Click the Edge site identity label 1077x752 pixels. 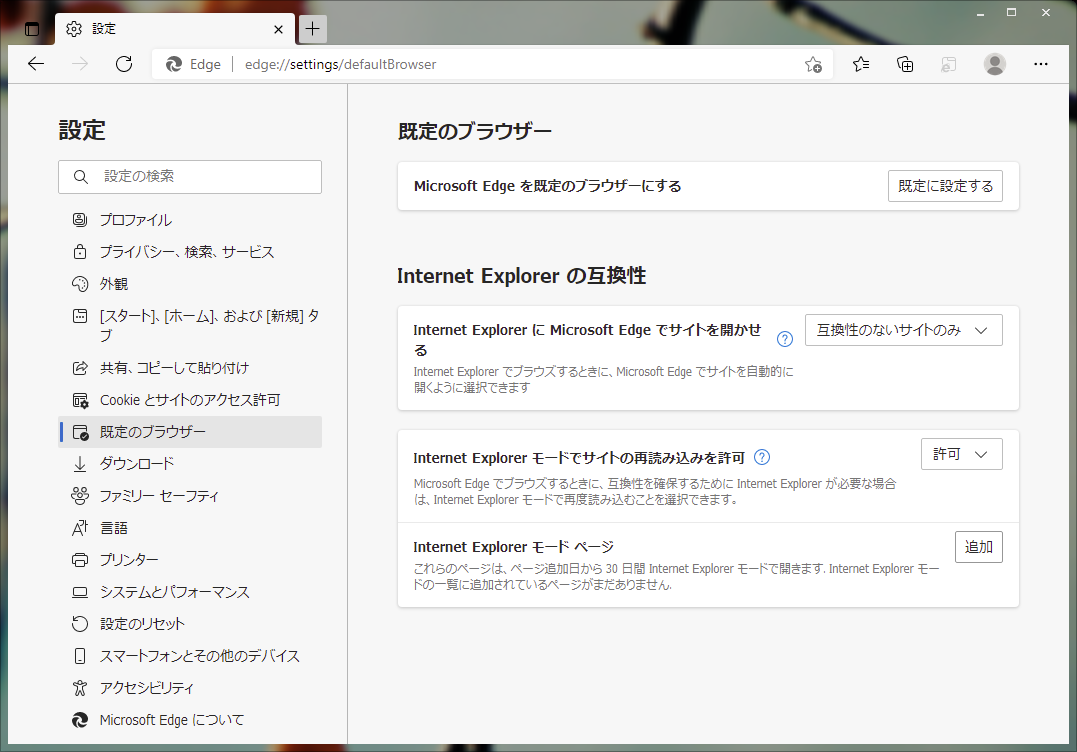194,65
